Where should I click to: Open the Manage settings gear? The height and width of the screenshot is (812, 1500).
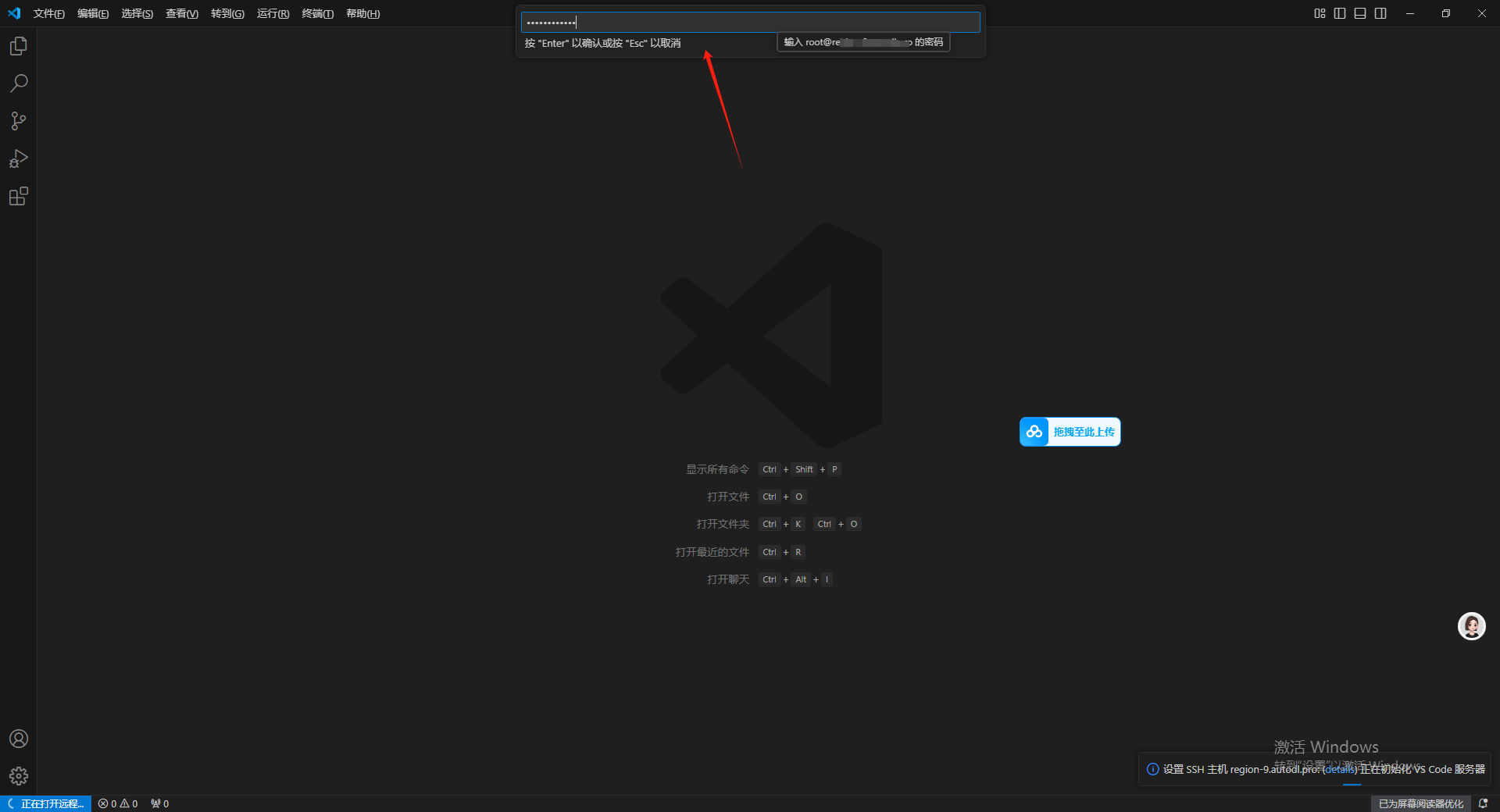(19, 776)
